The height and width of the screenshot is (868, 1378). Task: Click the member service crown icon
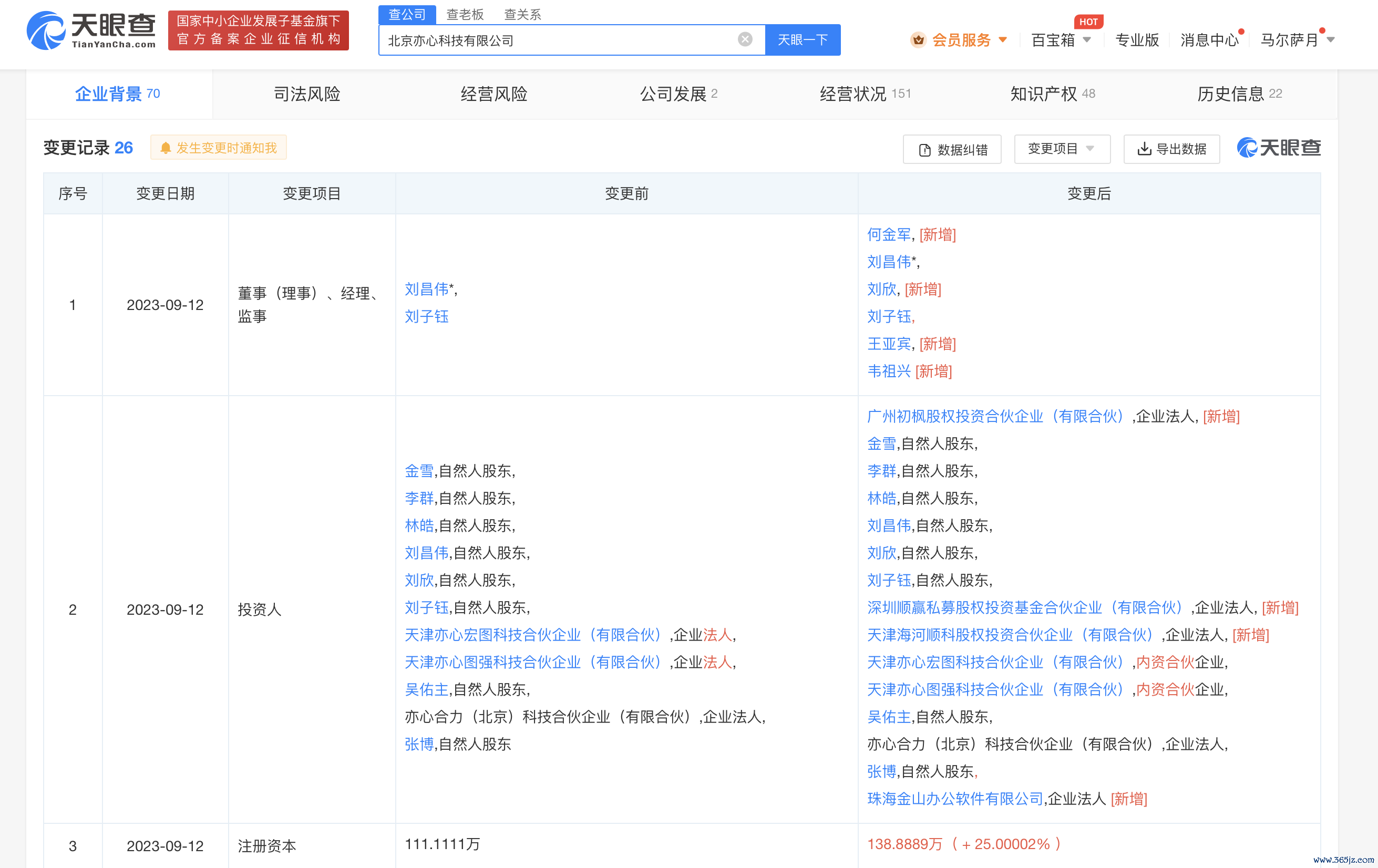tap(918, 40)
